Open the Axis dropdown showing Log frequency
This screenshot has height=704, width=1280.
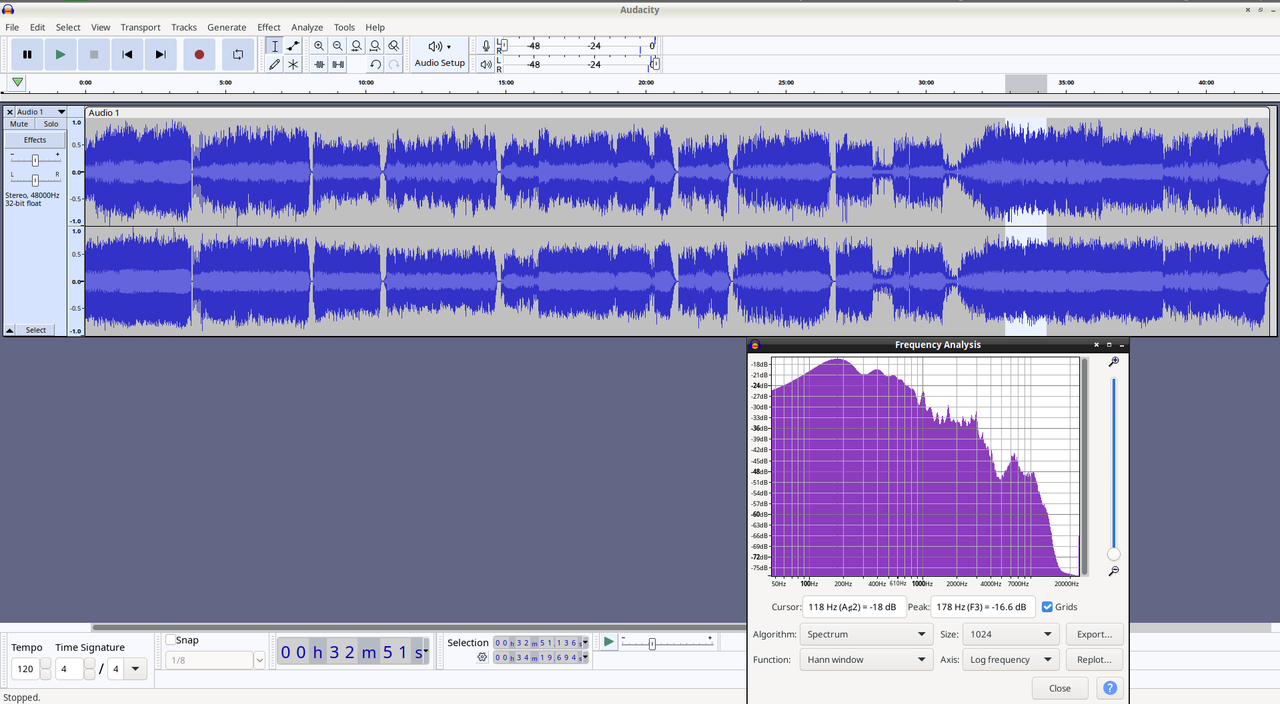[1011, 660]
